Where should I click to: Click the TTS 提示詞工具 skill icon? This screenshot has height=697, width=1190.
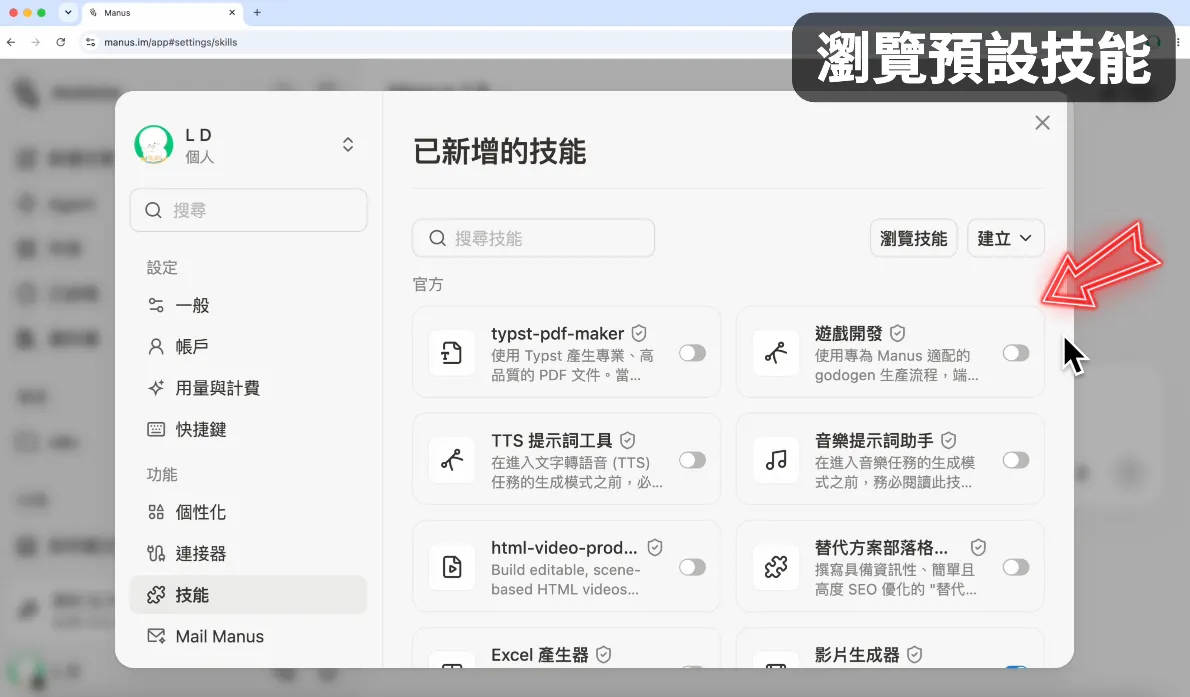click(452, 460)
